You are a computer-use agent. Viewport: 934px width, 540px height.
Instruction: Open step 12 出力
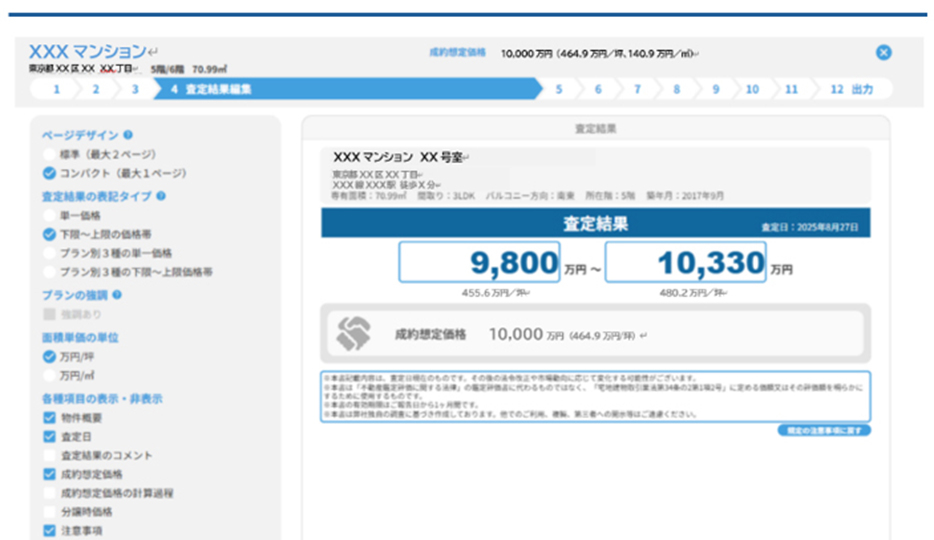(x=851, y=89)
